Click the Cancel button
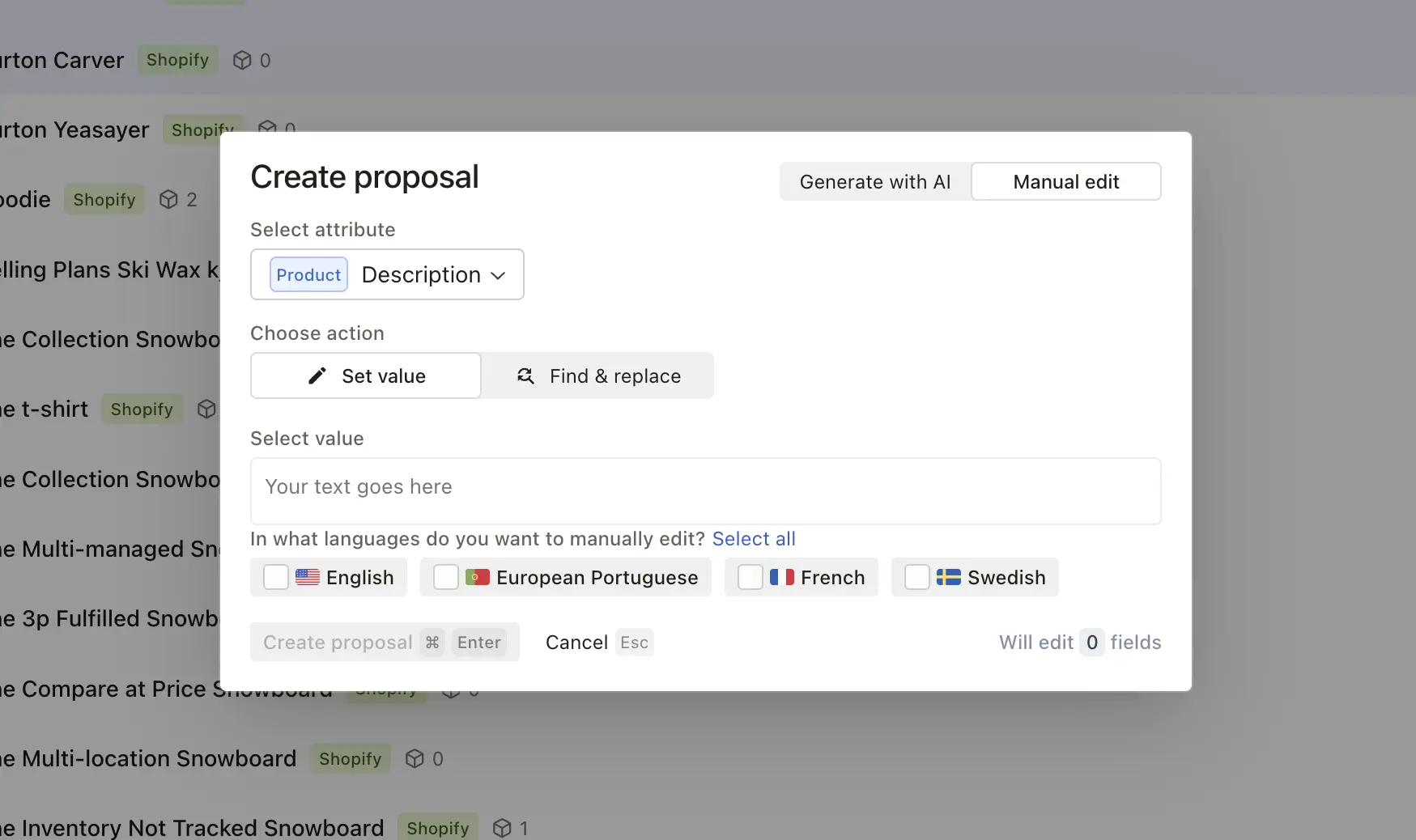The width and height of the screenshot is (1416, 840). pyautogui.click(x=576, y=642)
